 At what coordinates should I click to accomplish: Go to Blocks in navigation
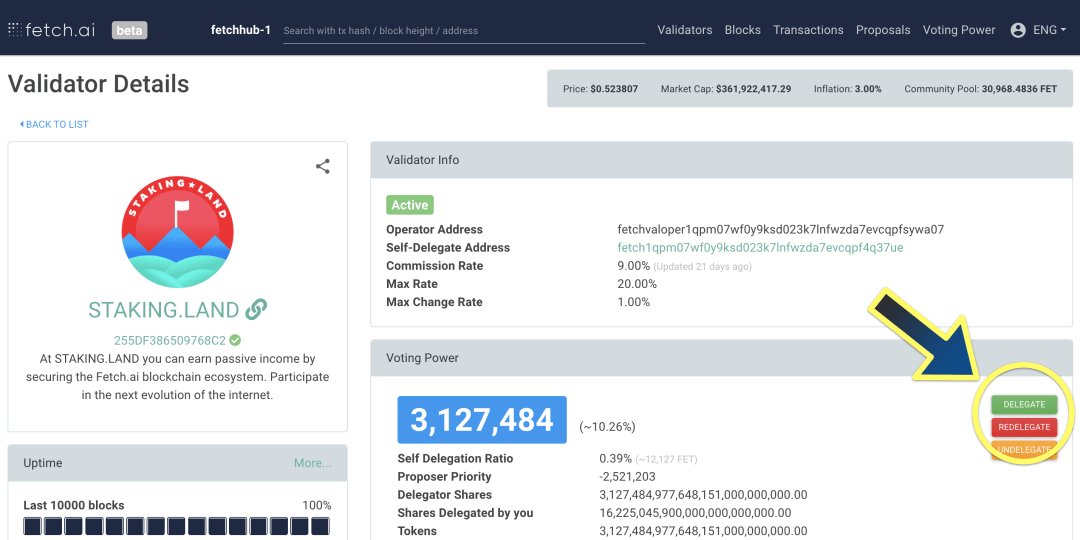742,30
